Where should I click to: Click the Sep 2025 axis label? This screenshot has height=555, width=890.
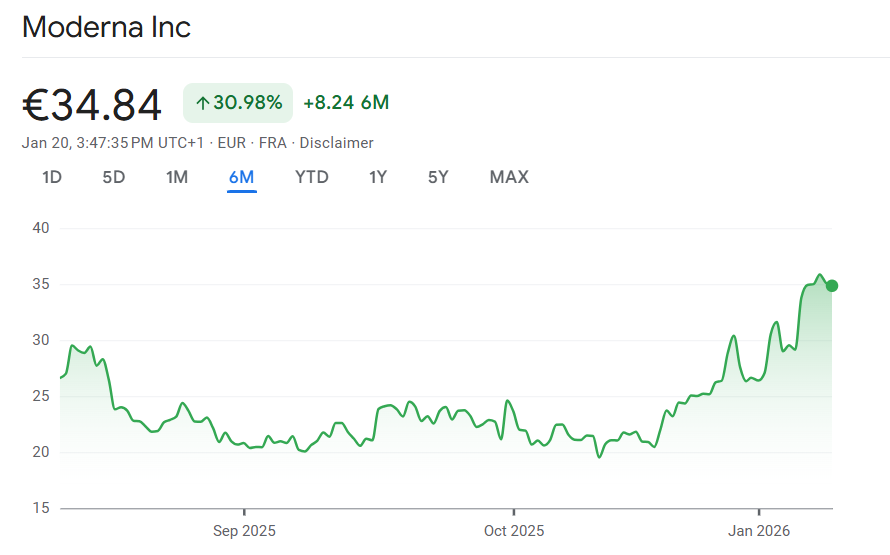tap(244, 531)
